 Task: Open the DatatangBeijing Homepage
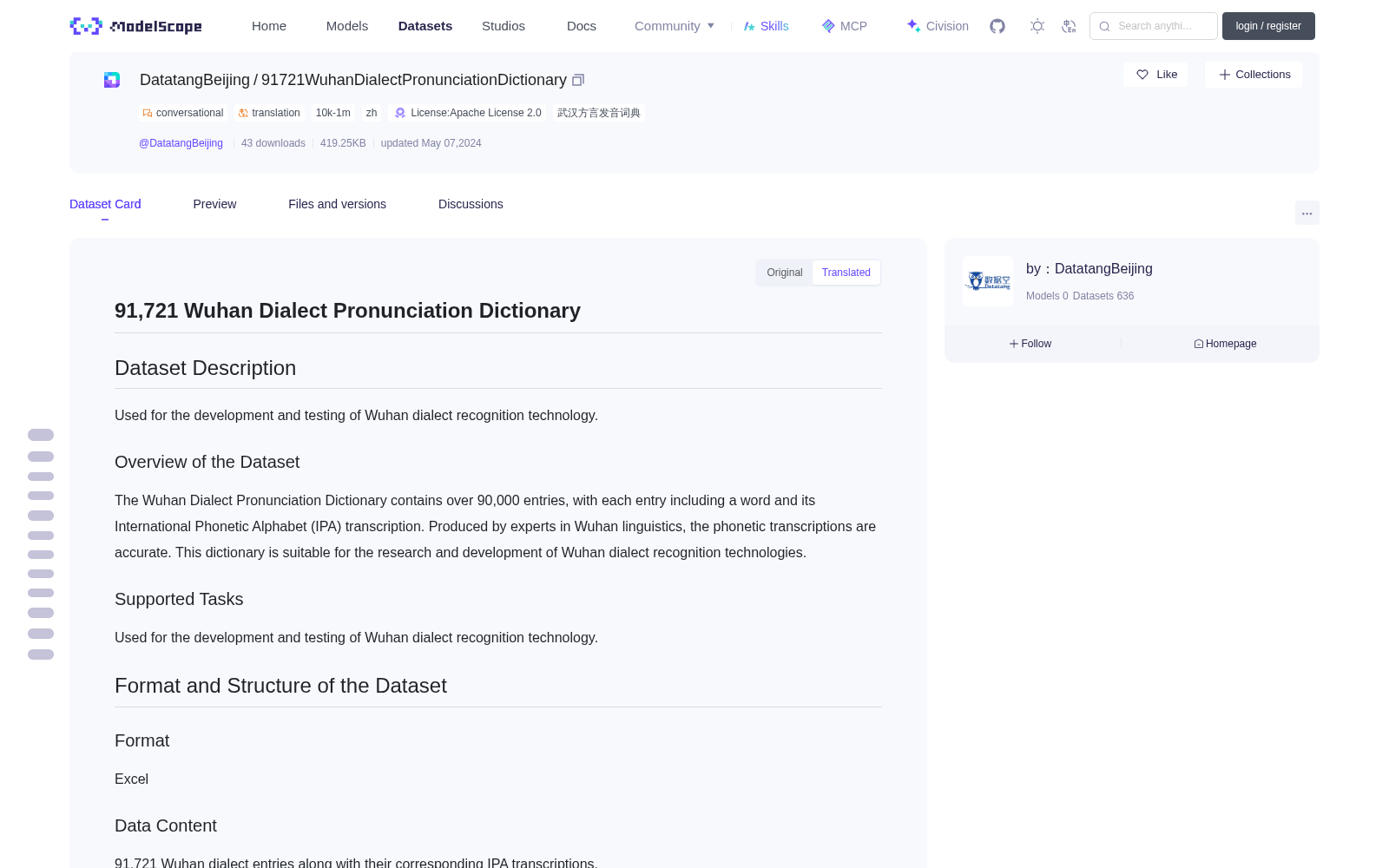click(1225, 344)
